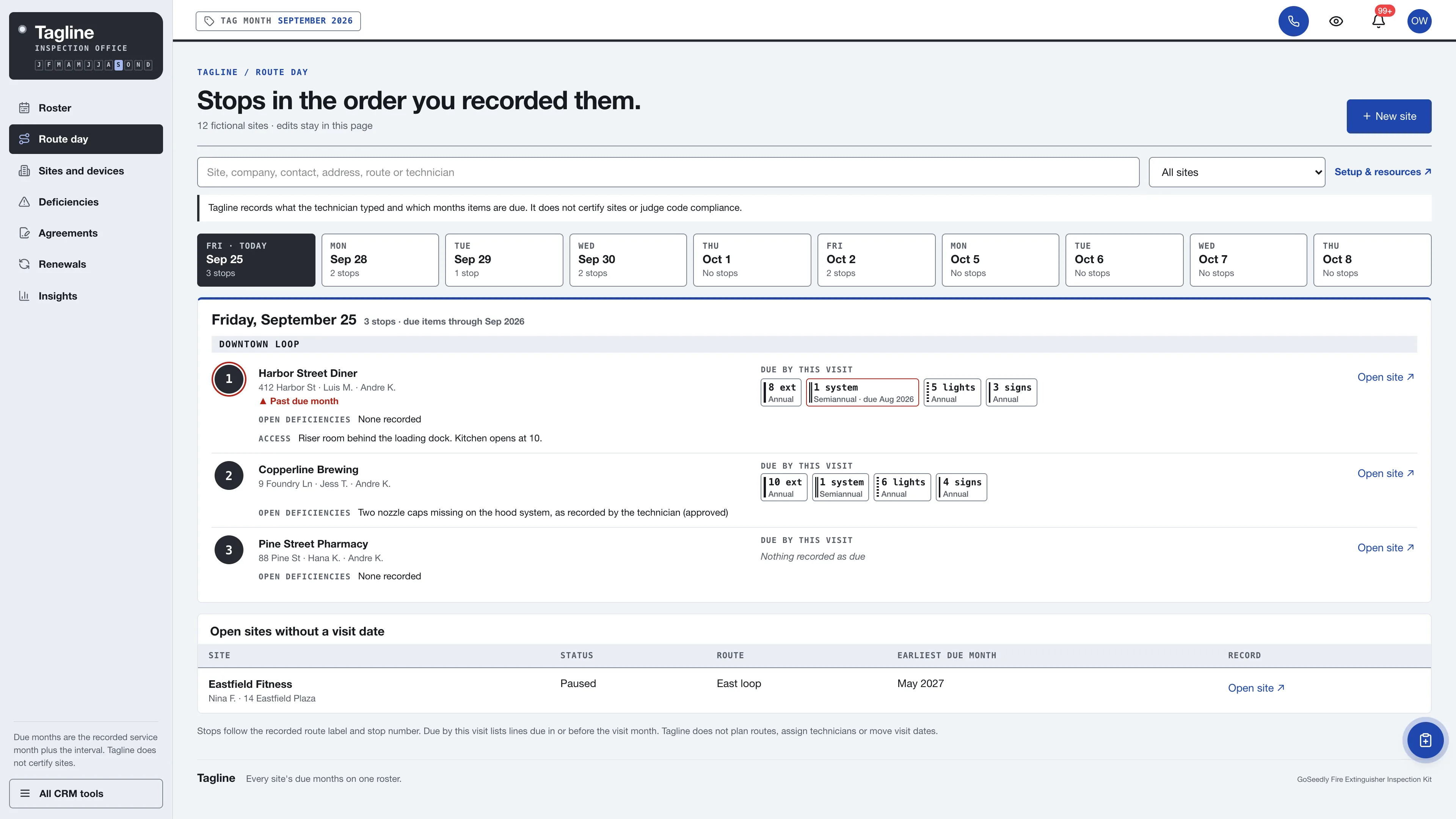Open the notifications bell with 99+ badge

(1379, 21)
